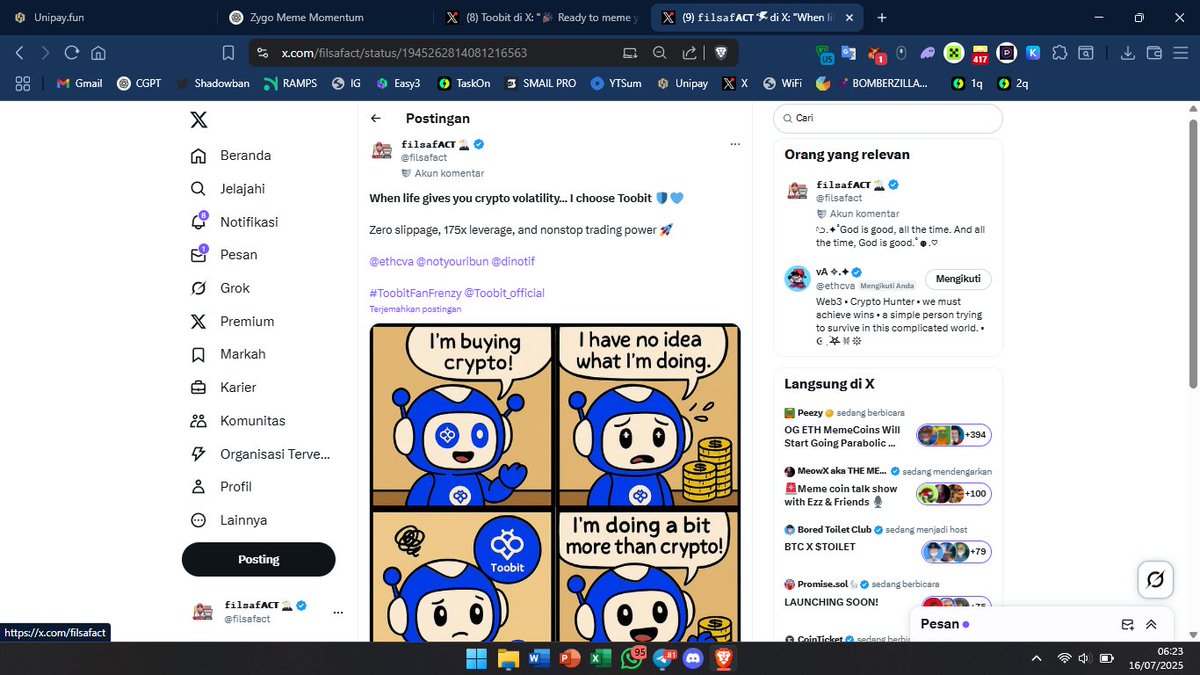1200x675 pixels.
Task: Click the Posting button
Action: tap(259, 559)
